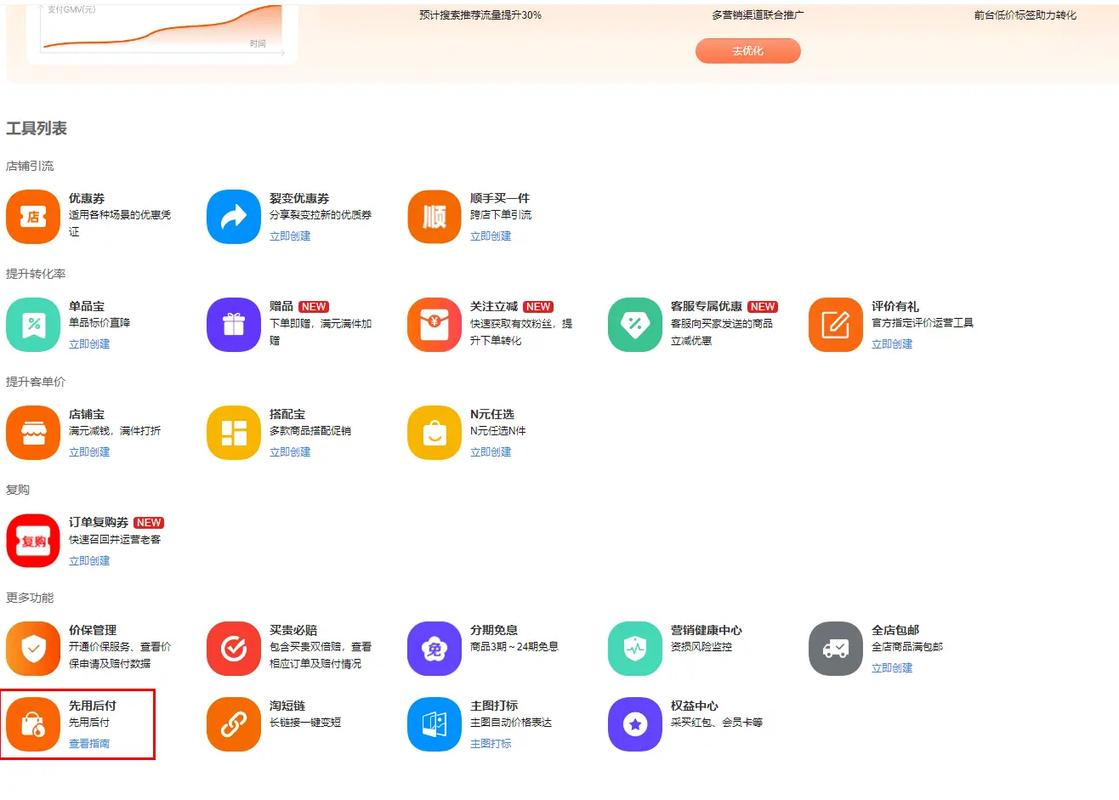Click the 价保管理 title text

coord(93,630)
